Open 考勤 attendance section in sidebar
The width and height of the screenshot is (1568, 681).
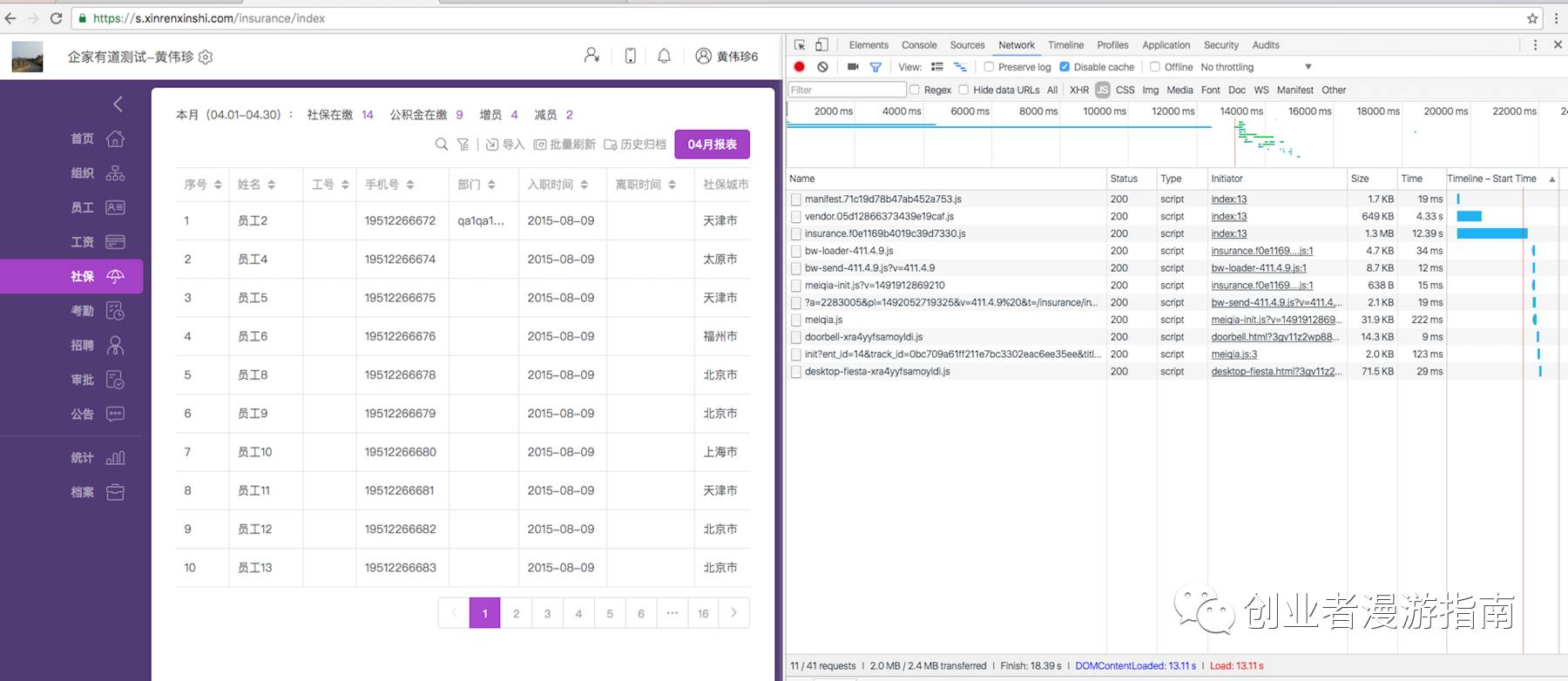[98, 311]
